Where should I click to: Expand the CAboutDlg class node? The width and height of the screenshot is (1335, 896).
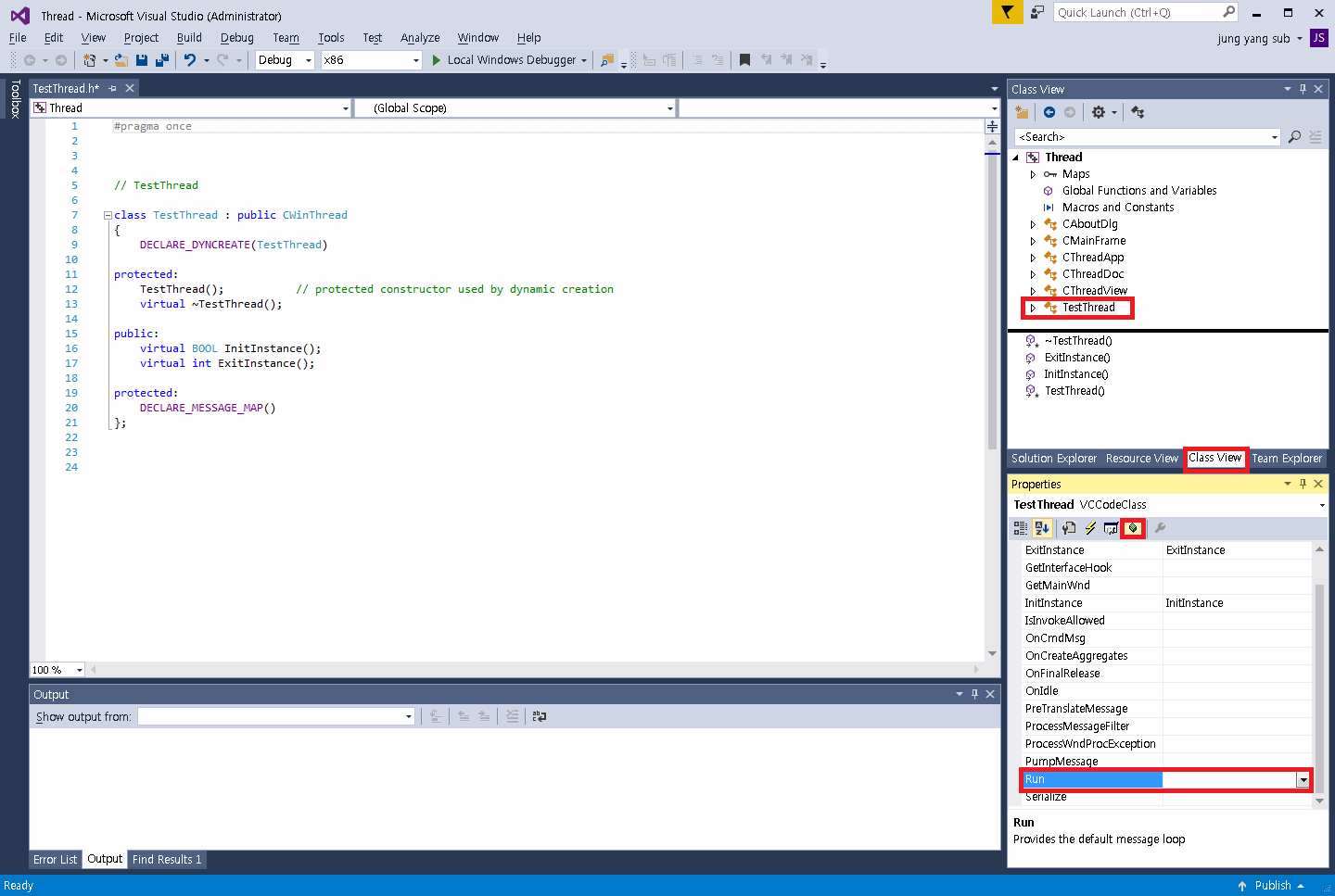1033,224
